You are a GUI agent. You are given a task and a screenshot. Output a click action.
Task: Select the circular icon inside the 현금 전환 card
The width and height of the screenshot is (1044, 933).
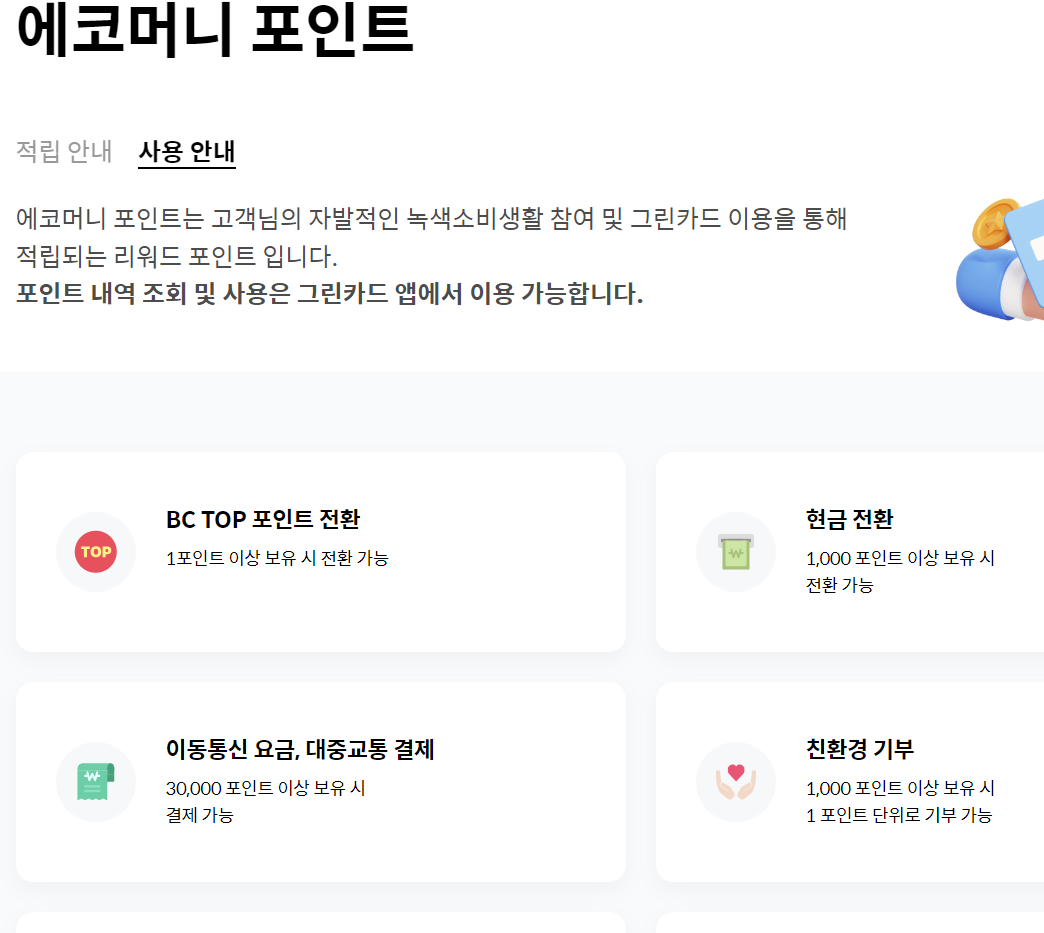click(736, 551)
